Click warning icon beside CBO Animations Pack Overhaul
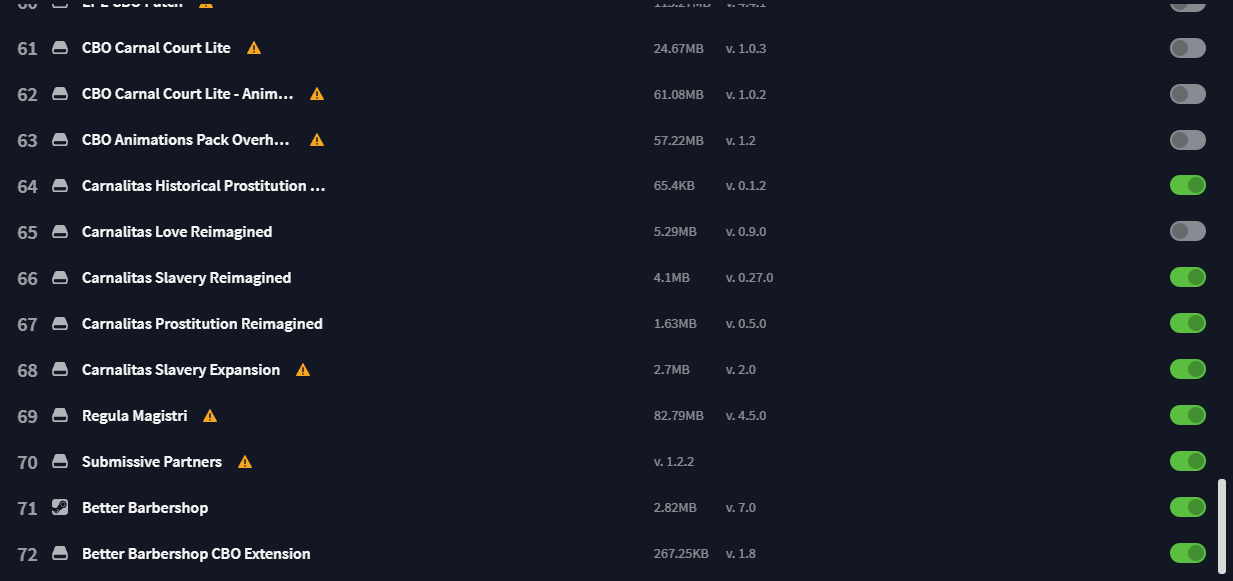Screen dimensions: 1233x581 317,140
